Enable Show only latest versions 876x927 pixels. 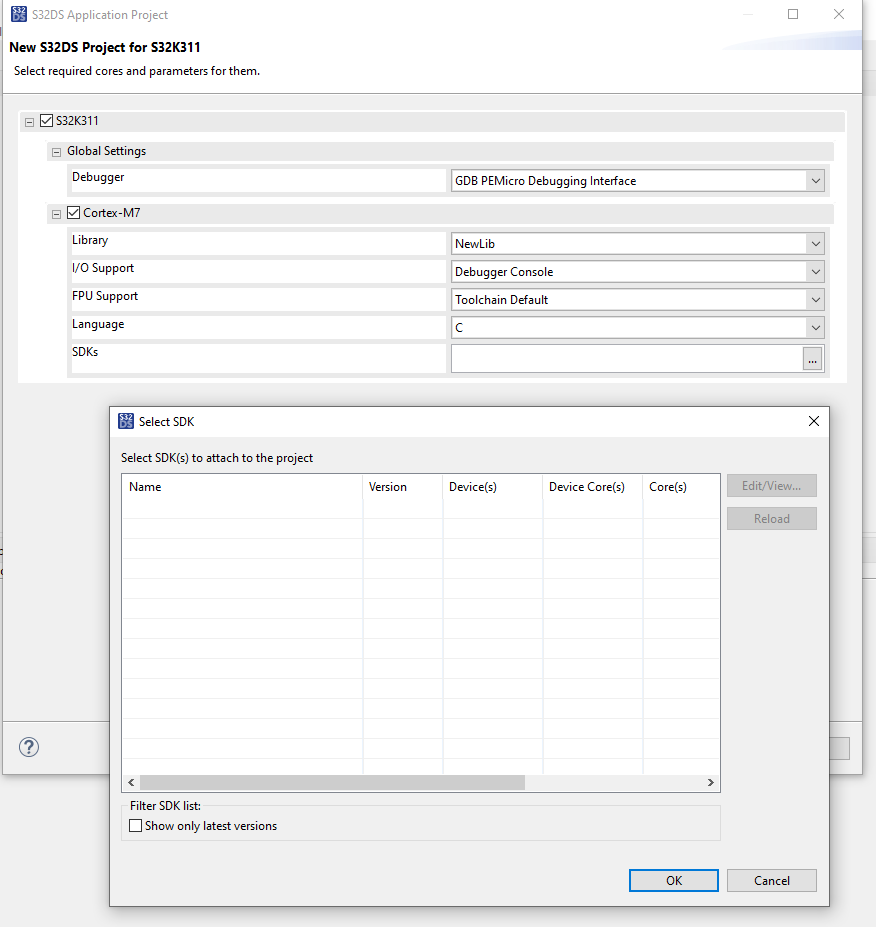coord(135,824)
